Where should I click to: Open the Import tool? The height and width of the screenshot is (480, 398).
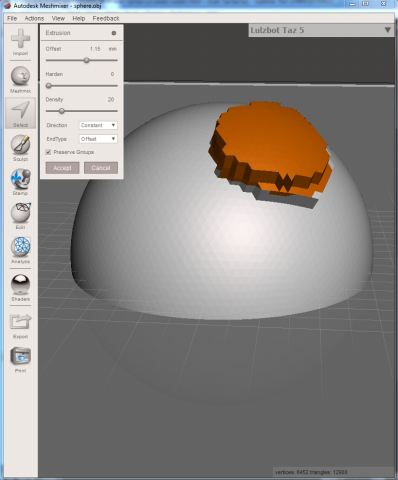(20, 42)
